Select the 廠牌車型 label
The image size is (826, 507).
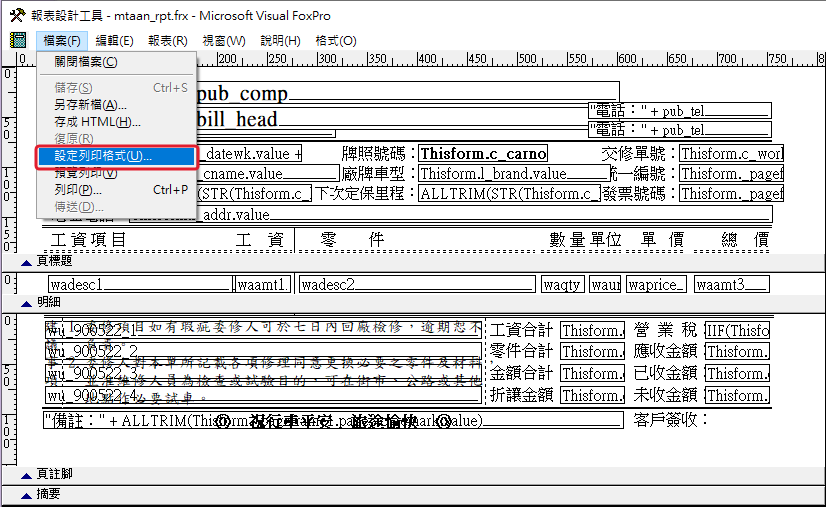374,173
